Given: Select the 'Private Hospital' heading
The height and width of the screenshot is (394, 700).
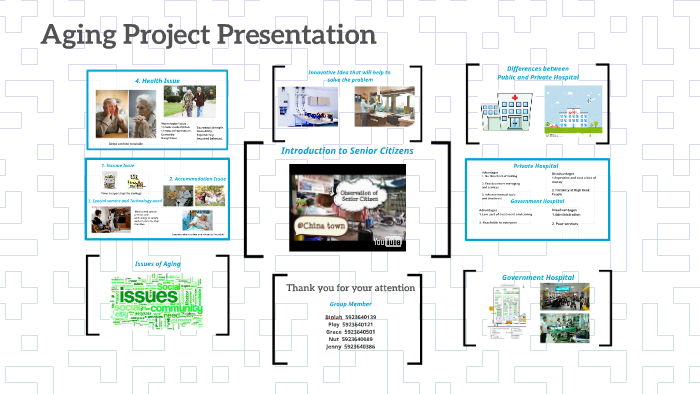Looking at the screenshot, I should [x=536, y=166].
